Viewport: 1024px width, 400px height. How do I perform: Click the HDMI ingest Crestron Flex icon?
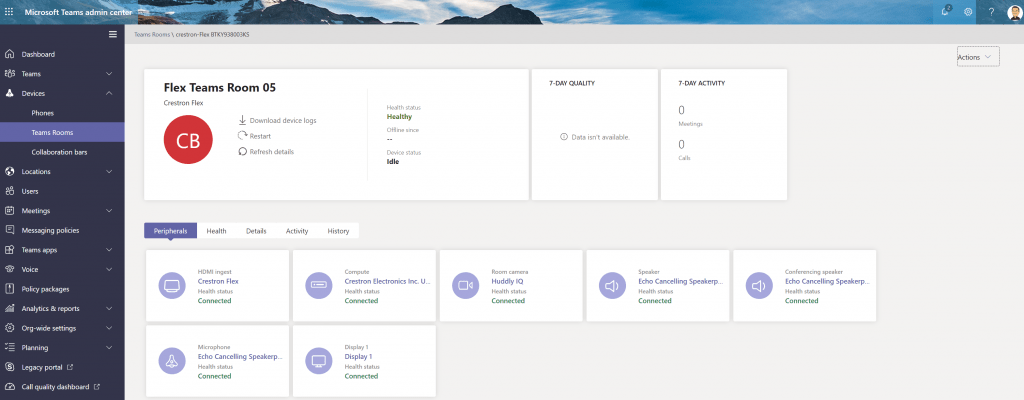pyautogui.click(x=173, y=285)
